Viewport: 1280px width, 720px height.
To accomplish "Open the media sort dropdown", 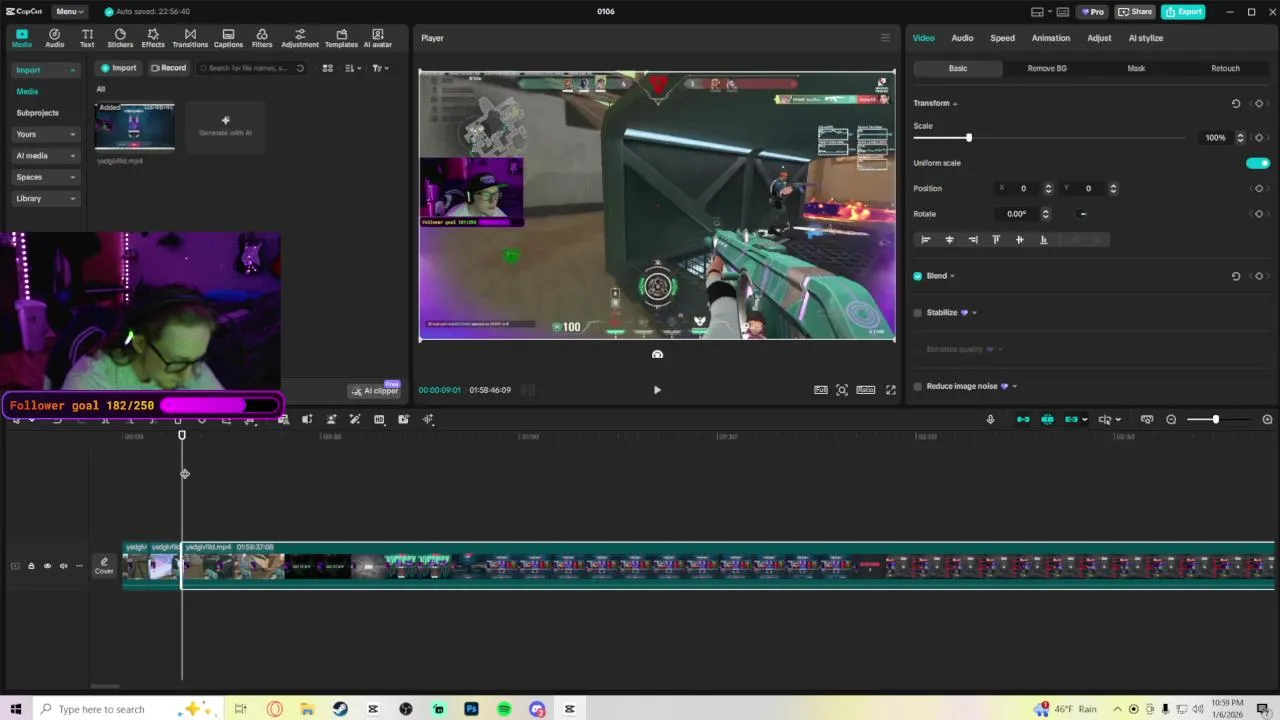I will pyautogui.click(x=353, y=68).
